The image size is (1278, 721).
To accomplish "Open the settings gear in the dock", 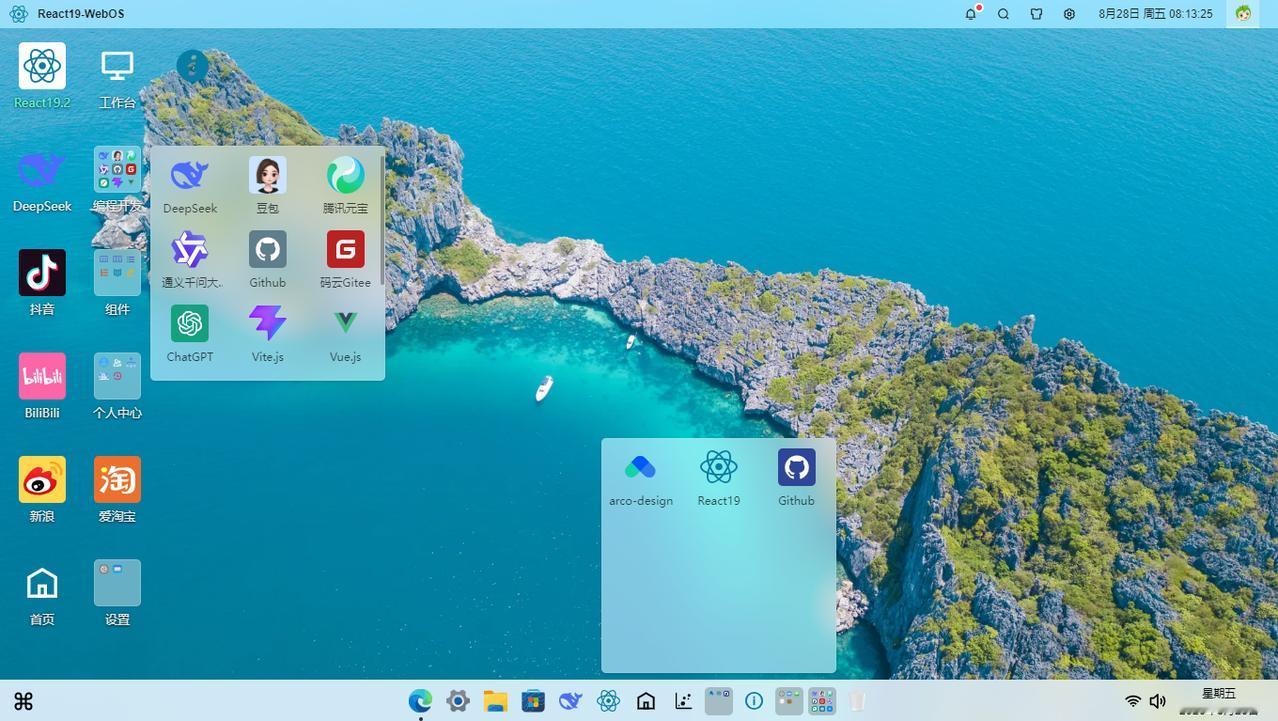I will coord(458,701).
